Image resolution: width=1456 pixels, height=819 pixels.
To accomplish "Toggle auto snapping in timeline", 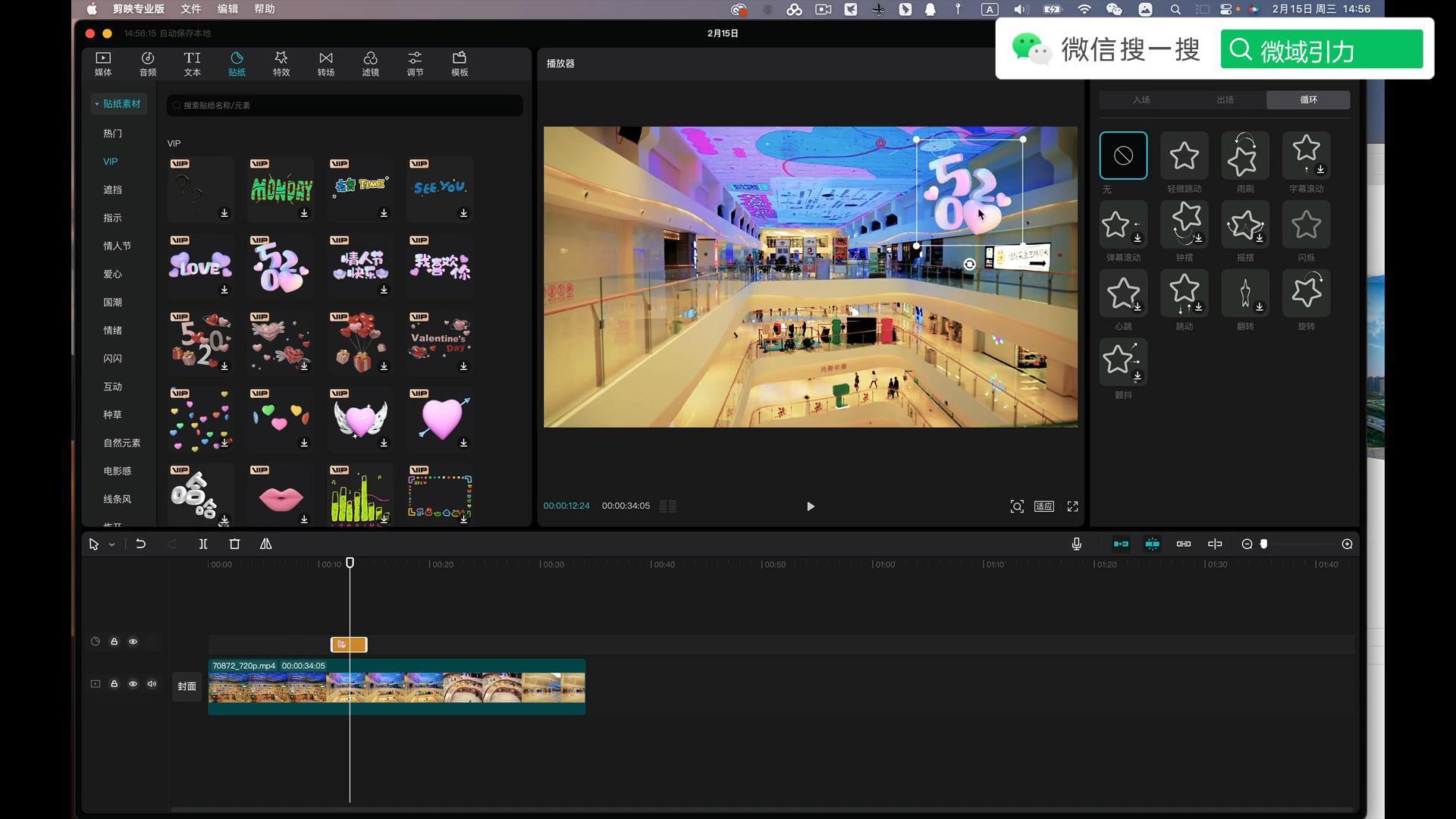I will [x=1152, y=544].
